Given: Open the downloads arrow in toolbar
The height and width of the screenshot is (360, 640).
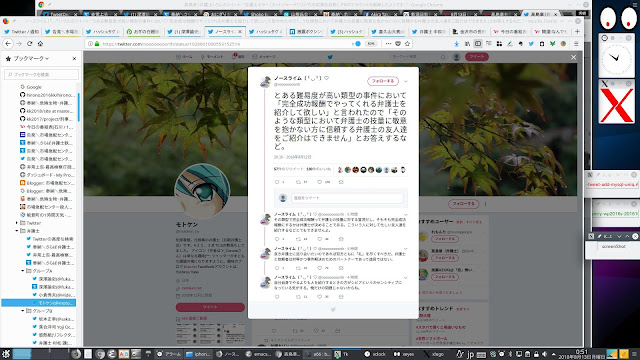Looking at the screenshot, I should (x=457, y=44).
